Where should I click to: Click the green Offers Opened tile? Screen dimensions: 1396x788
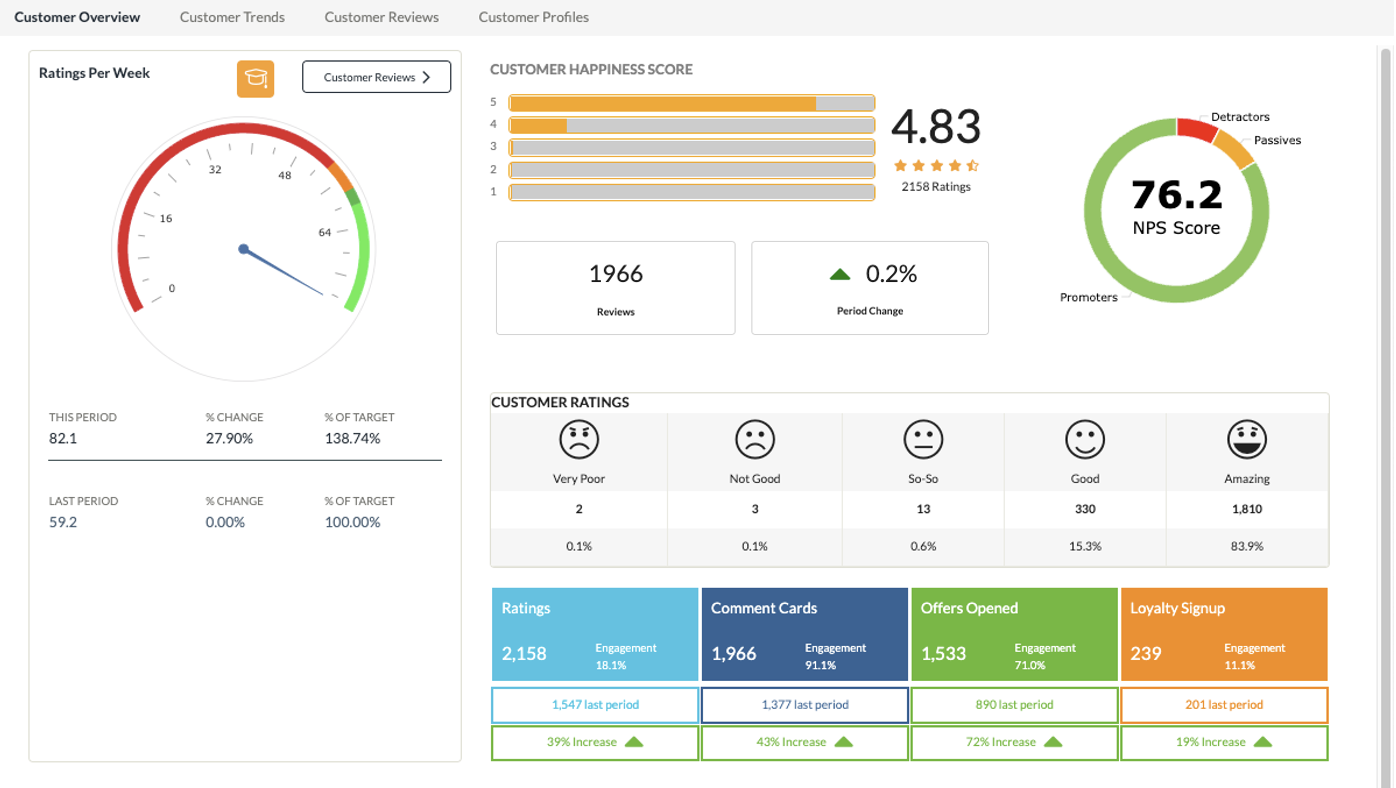(x=1014, y=634)
